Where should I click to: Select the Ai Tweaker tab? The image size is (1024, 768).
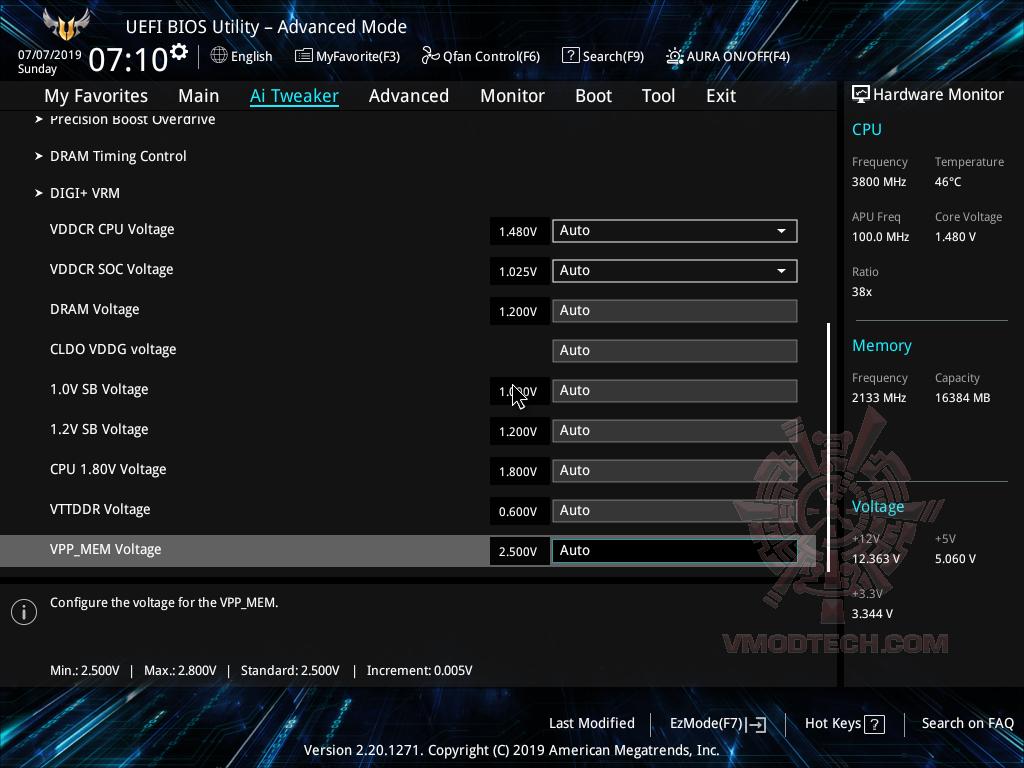click(295, 96)
